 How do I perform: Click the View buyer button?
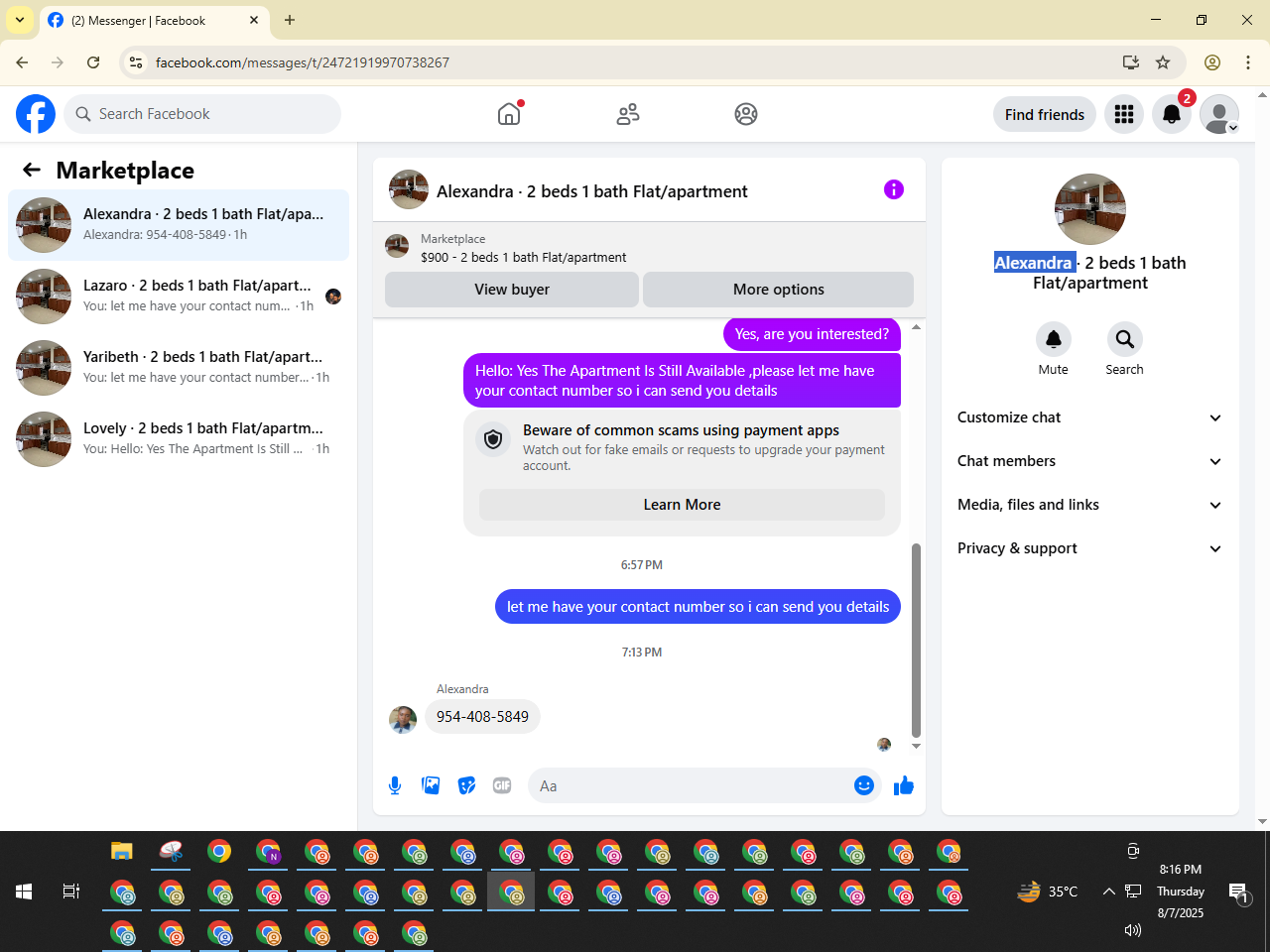[x=512, y=290]
